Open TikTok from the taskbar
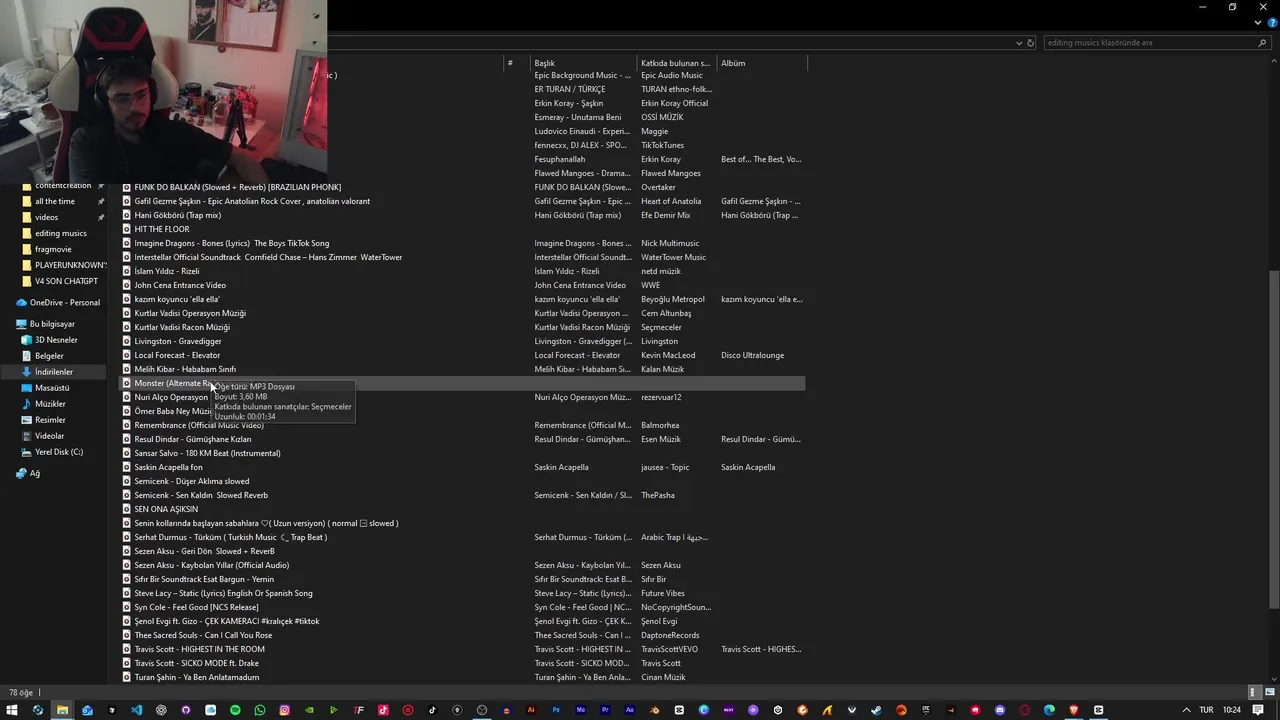Image resolution: width=1280 pixels, height=720 pixels. pos(432,710)
